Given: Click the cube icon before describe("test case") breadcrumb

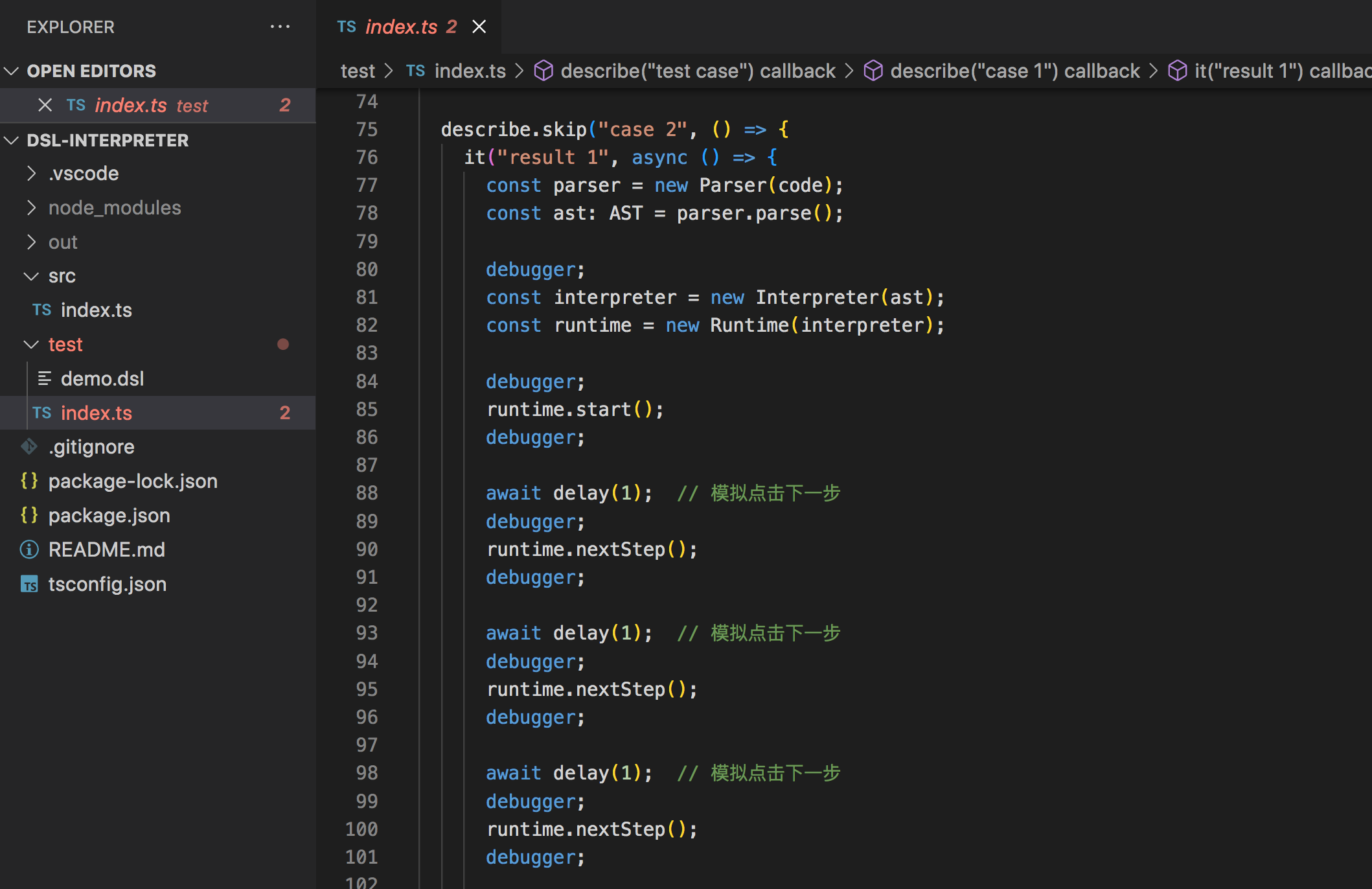Looking at the screenshot, I should (543, 71).
